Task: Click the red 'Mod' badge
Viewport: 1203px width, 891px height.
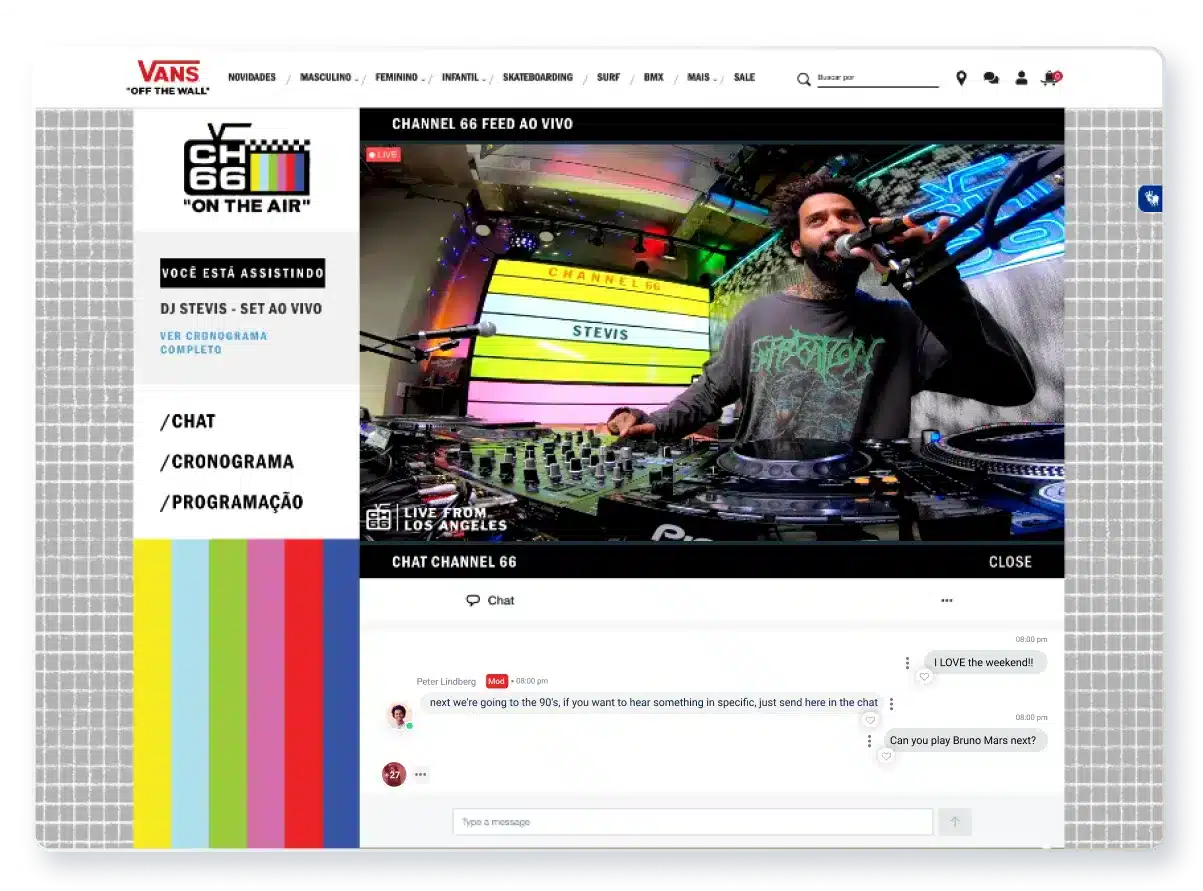Action: [x=497, y=681]
